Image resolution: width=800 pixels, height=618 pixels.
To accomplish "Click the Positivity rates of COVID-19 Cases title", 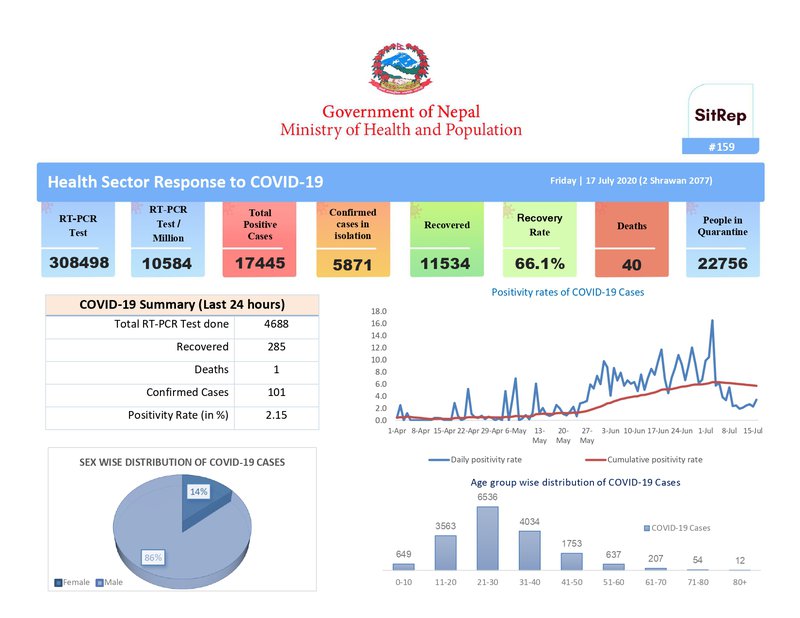I will [x=567, y=292].
